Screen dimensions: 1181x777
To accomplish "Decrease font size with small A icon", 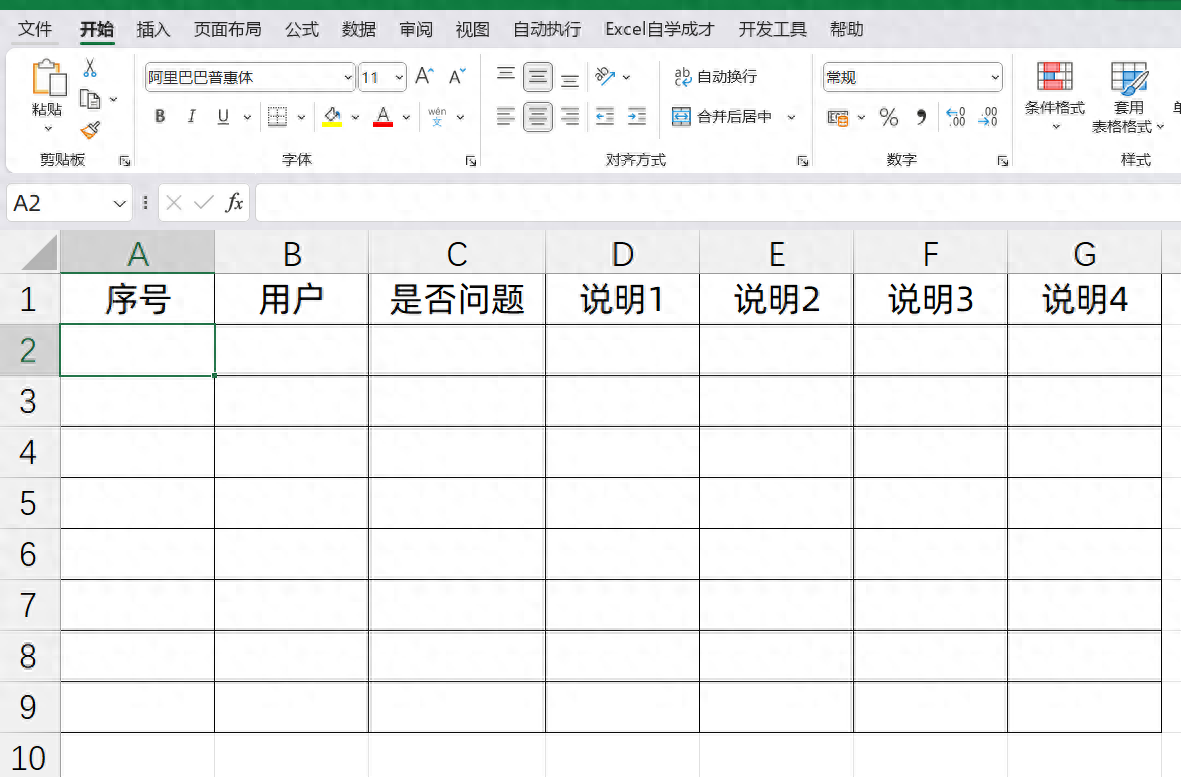I will click(456, 77).
